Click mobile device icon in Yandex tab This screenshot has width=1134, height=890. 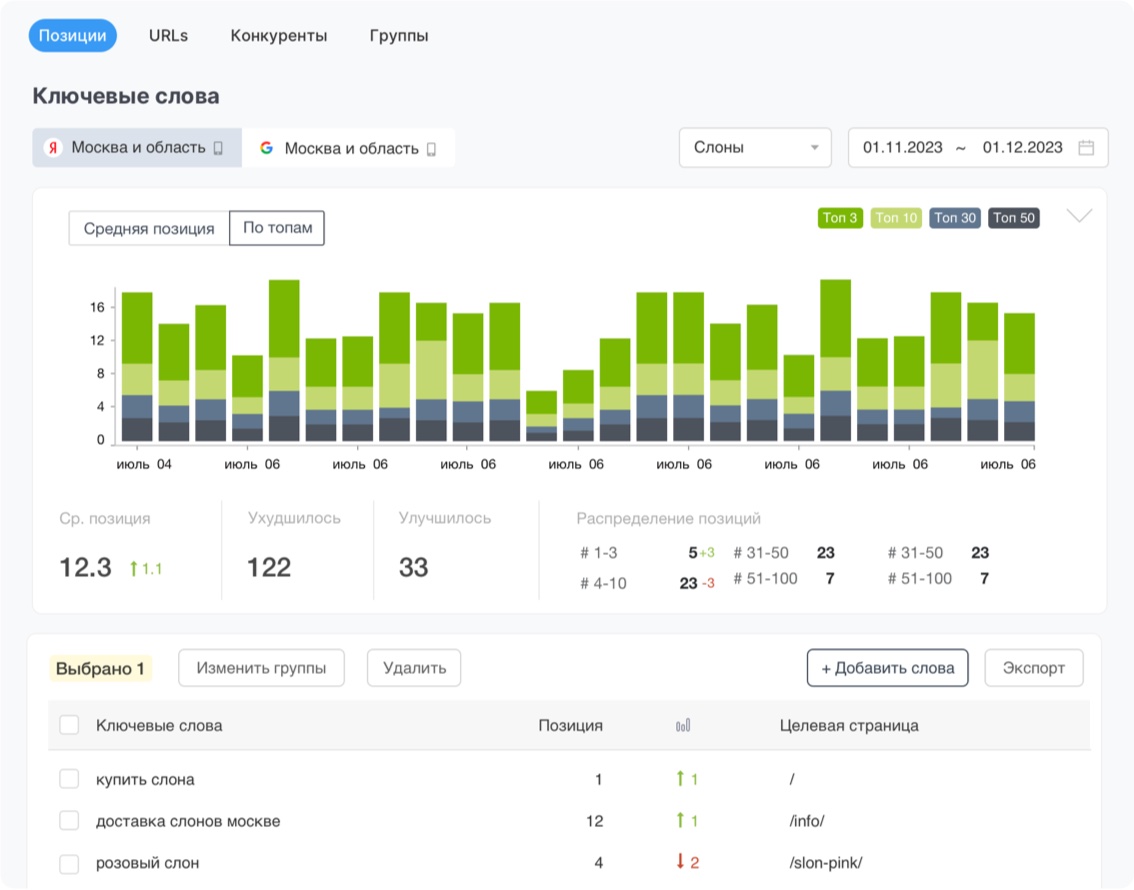217,148
